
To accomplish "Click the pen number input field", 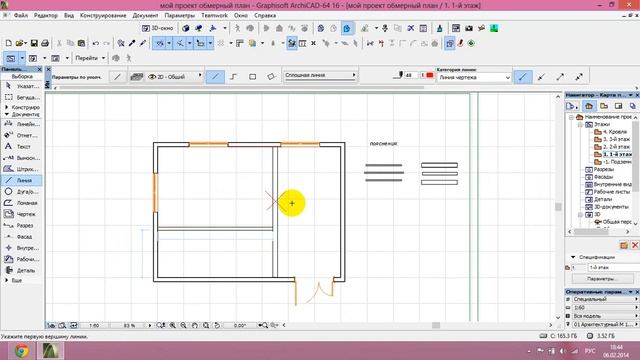I will click(x=411, y=75).
